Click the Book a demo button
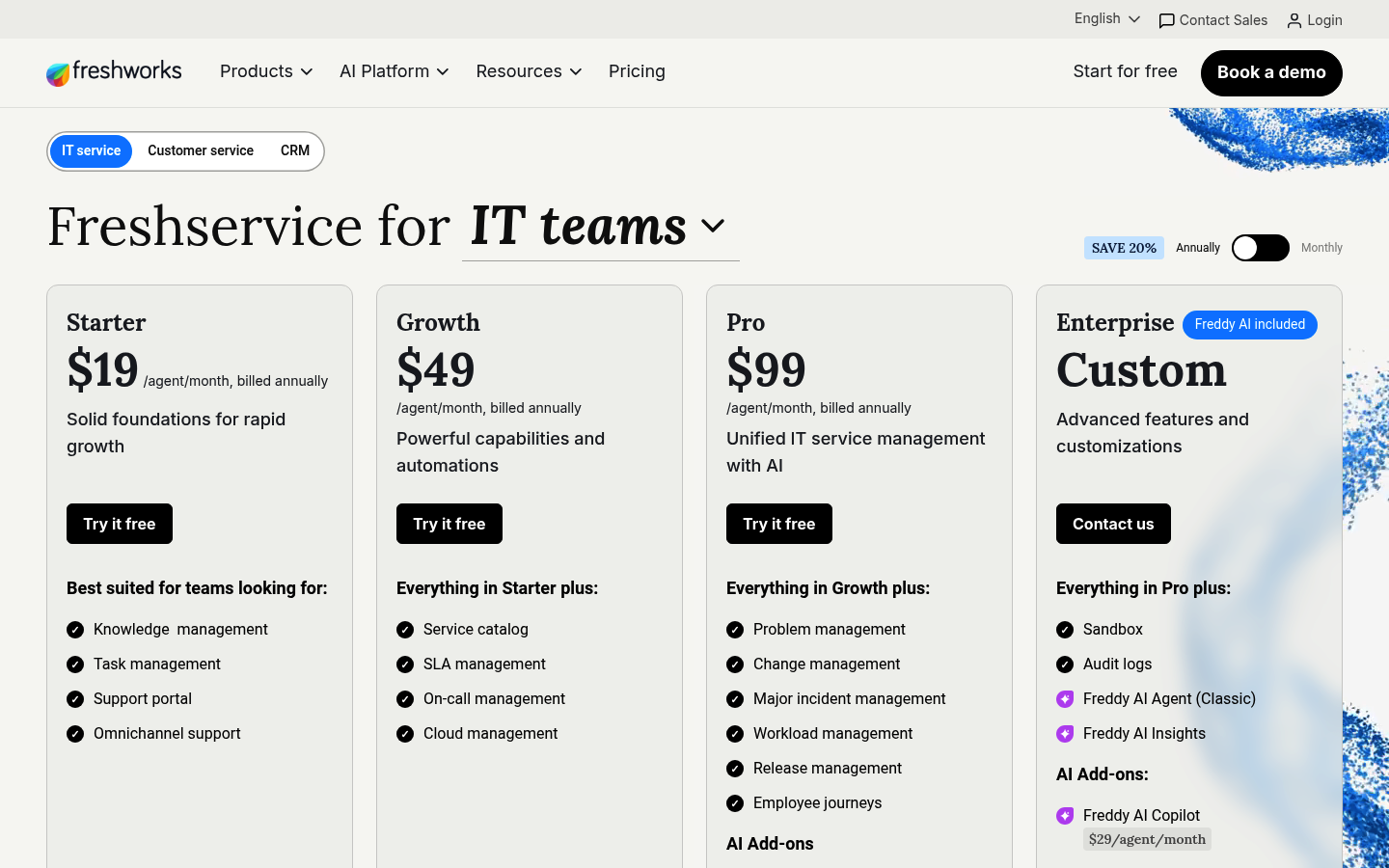1389x868 pixels. click(x=1271, y=73)
